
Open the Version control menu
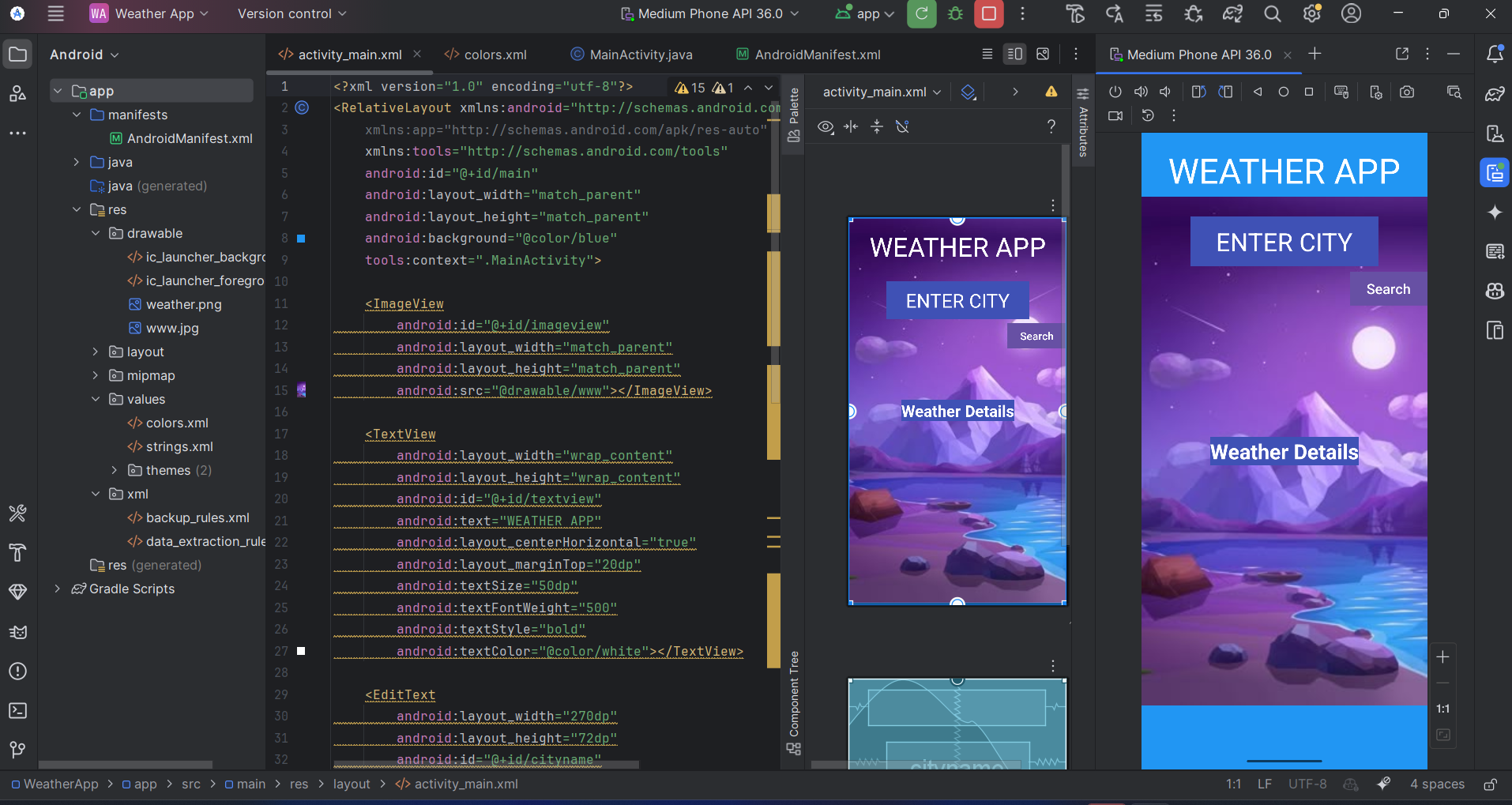291,14
